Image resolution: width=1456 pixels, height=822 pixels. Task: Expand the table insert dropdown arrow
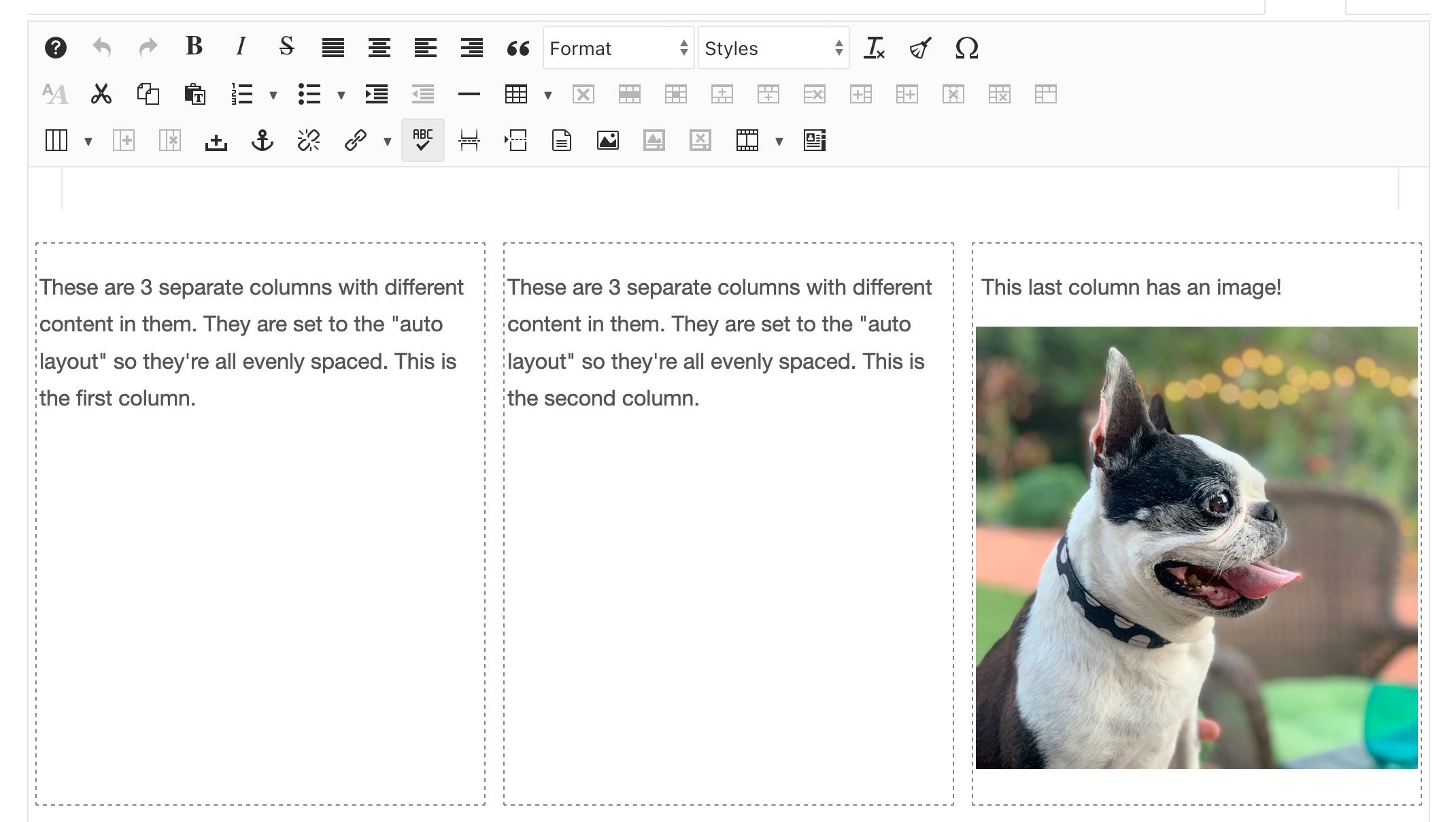click(547, 95)
